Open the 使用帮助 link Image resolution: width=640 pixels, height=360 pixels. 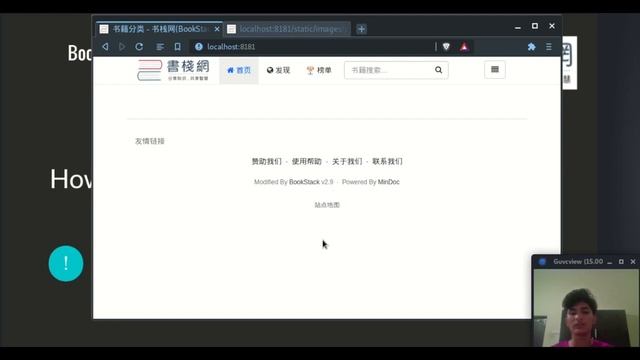[x=307, y=162]
